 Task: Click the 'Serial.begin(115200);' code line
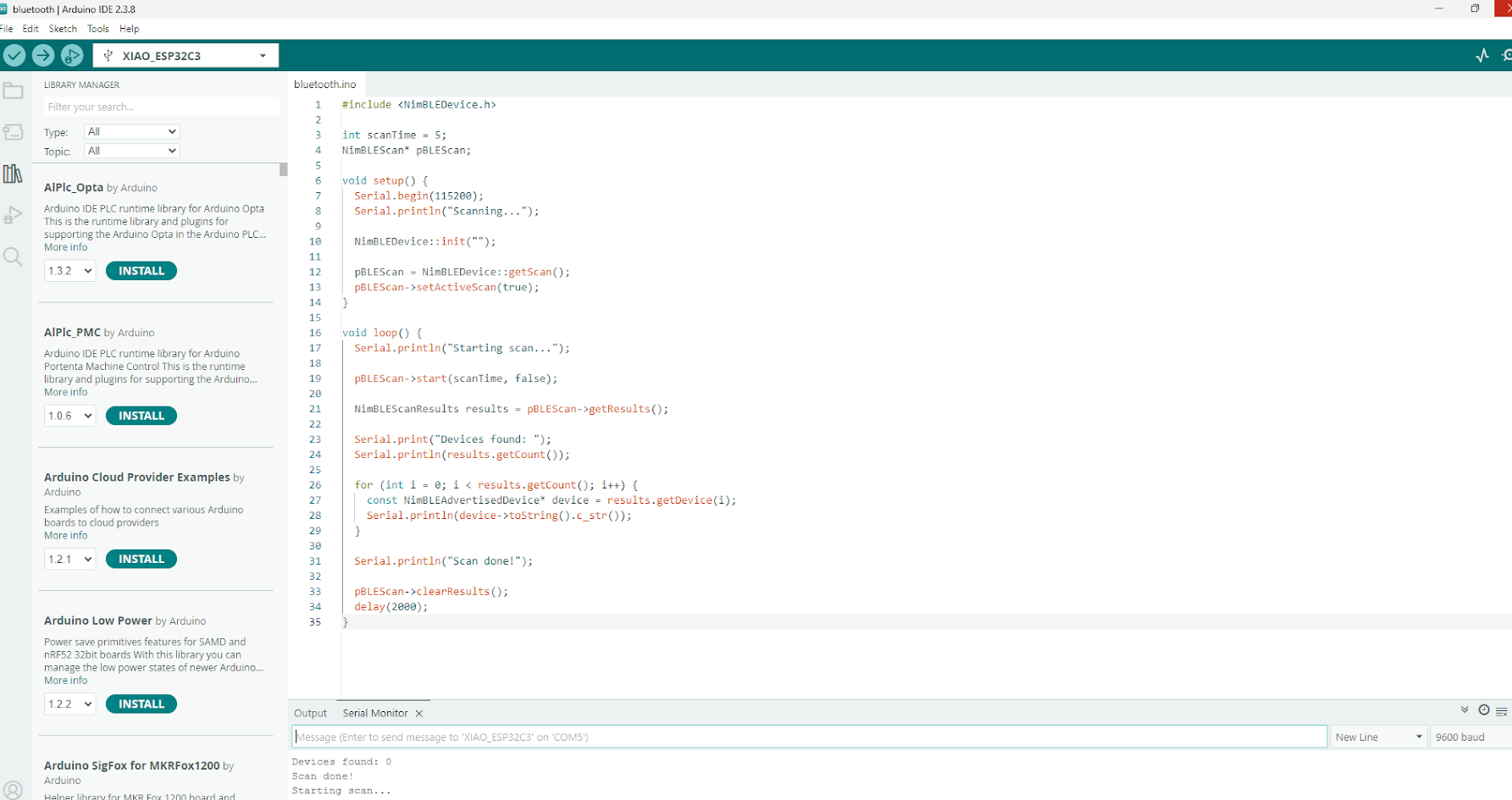[x=418, y=196]
